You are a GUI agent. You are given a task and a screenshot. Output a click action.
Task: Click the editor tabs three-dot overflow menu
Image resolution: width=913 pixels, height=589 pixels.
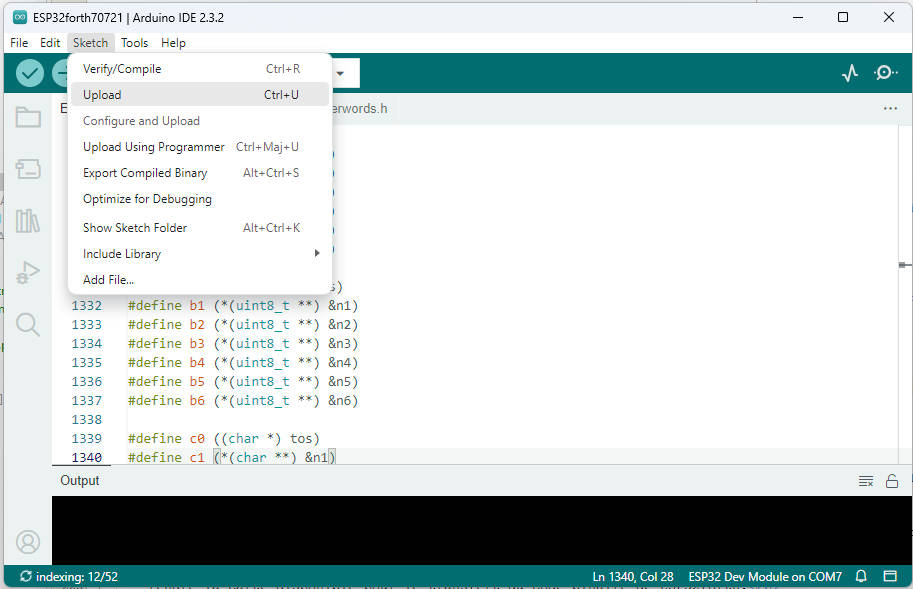tap(890, 108)
